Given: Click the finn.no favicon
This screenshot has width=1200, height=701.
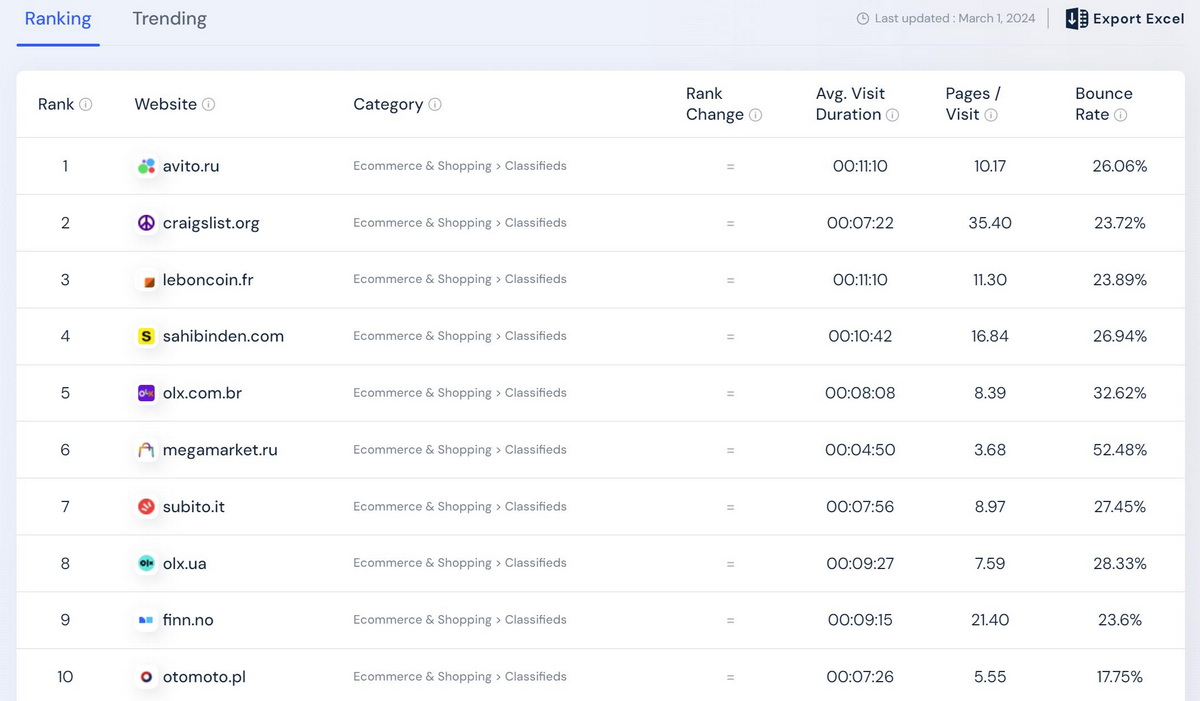Looking at the screenshot, I should coord(146,620).
